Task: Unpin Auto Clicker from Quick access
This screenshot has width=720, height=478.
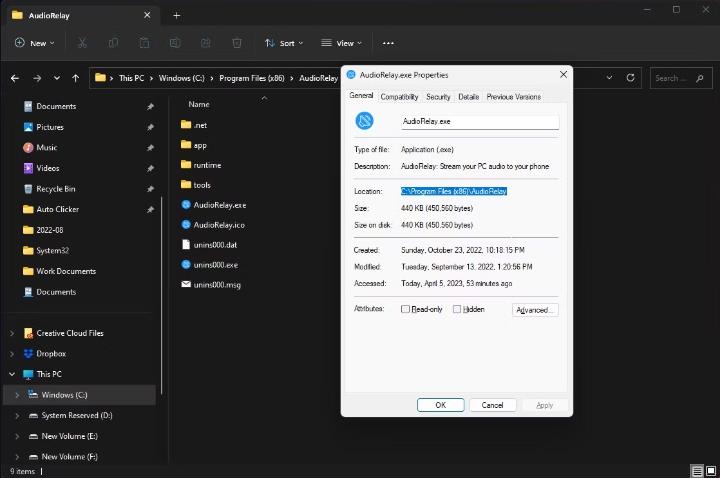Action: (x=150, y=209)
